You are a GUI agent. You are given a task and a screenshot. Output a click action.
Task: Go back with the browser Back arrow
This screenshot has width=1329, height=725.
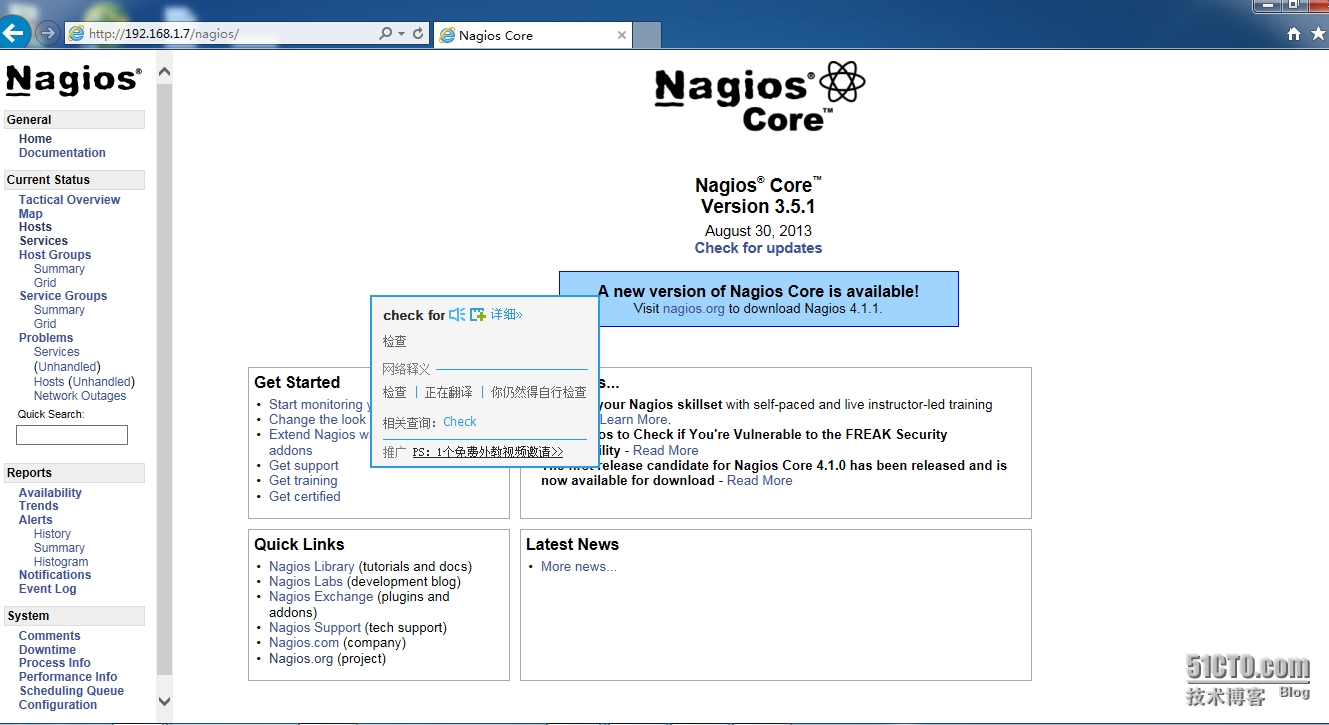pos(13,33)
